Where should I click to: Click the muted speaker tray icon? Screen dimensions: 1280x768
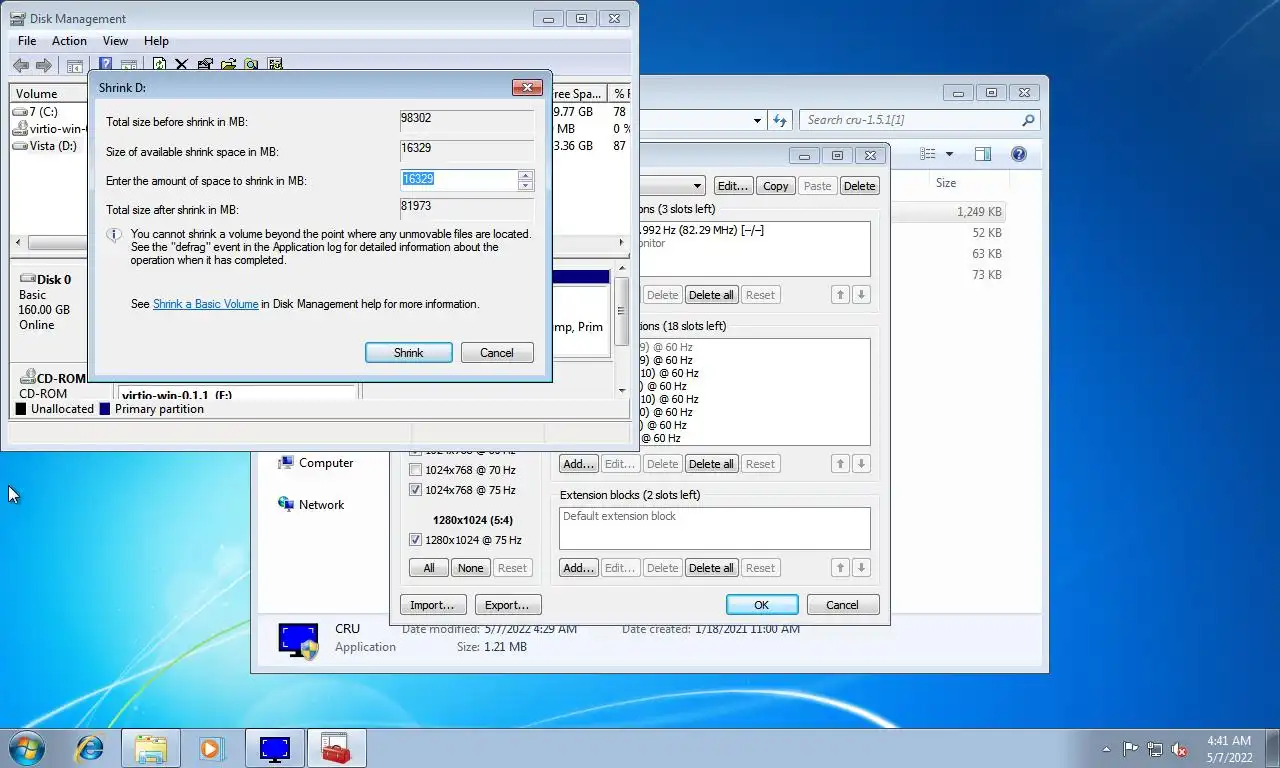(x=1180, y=749)
